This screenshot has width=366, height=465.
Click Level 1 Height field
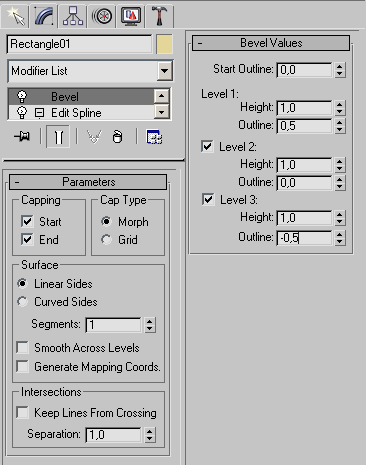pos(305,108)
